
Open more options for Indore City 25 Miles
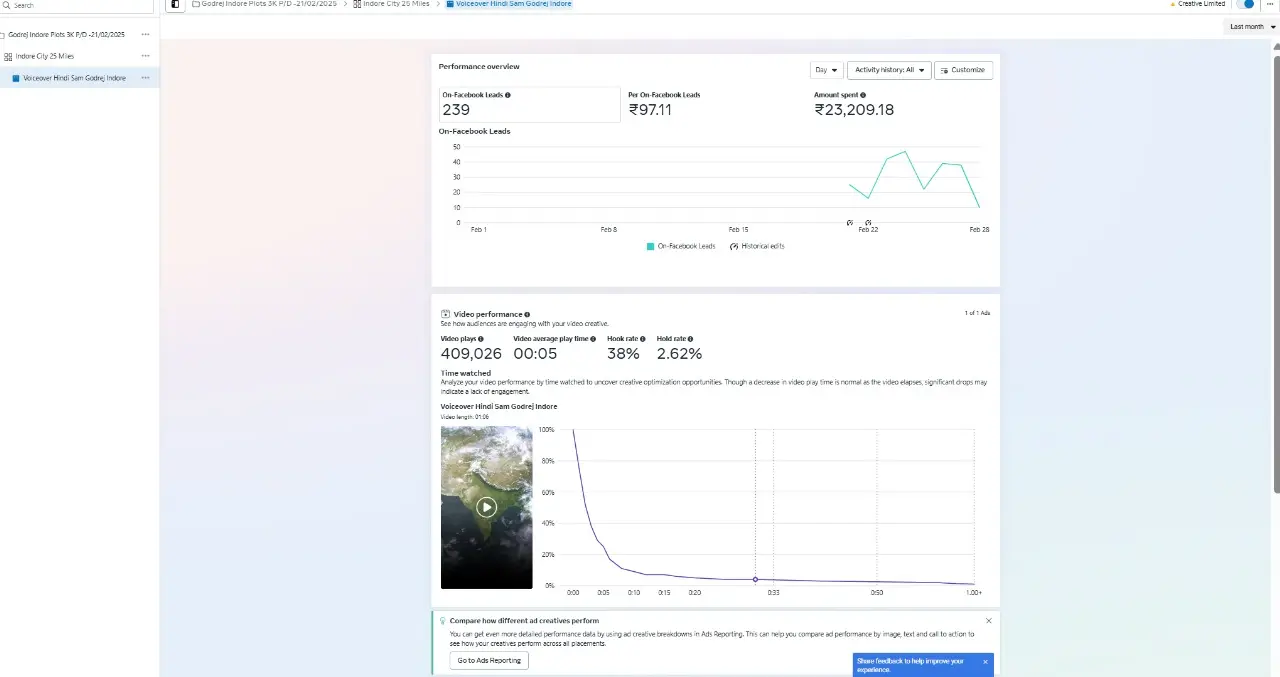pos(145,56)
